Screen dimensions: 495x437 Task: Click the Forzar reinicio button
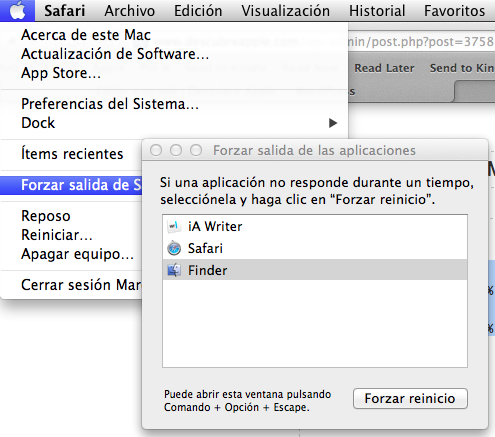click(x=410, y=398)
